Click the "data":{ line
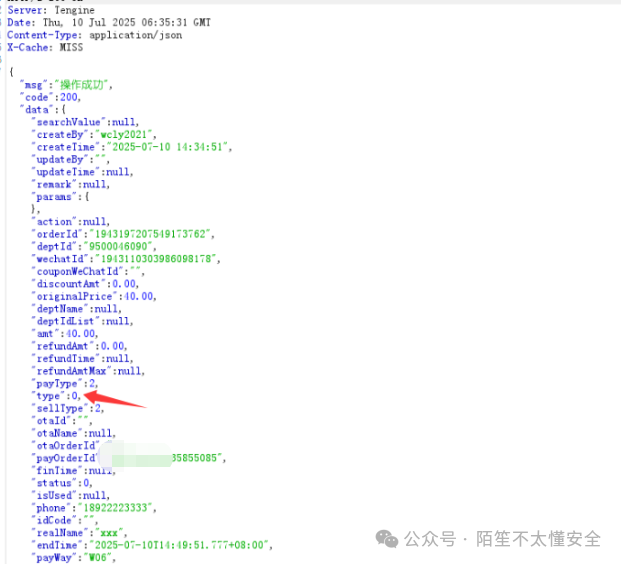Screen dimensions: 621x564 click(x=43, y=110)
